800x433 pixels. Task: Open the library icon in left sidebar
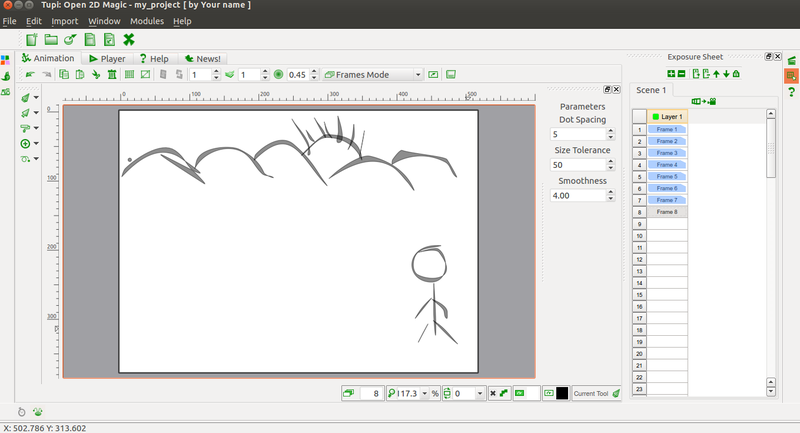coord(6,92)
